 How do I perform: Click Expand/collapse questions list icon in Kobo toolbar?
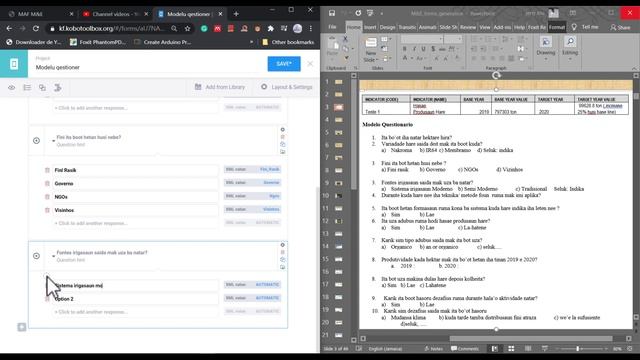(27, 87)
